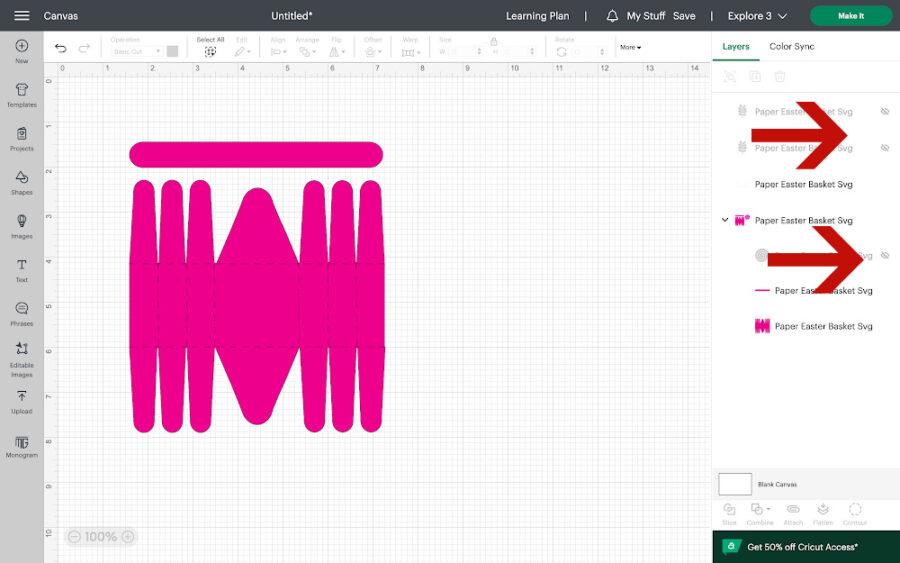Select the Shapes tool
This screenshot has width=900, height=563.
pyautogui.click(x=21, y=182)
